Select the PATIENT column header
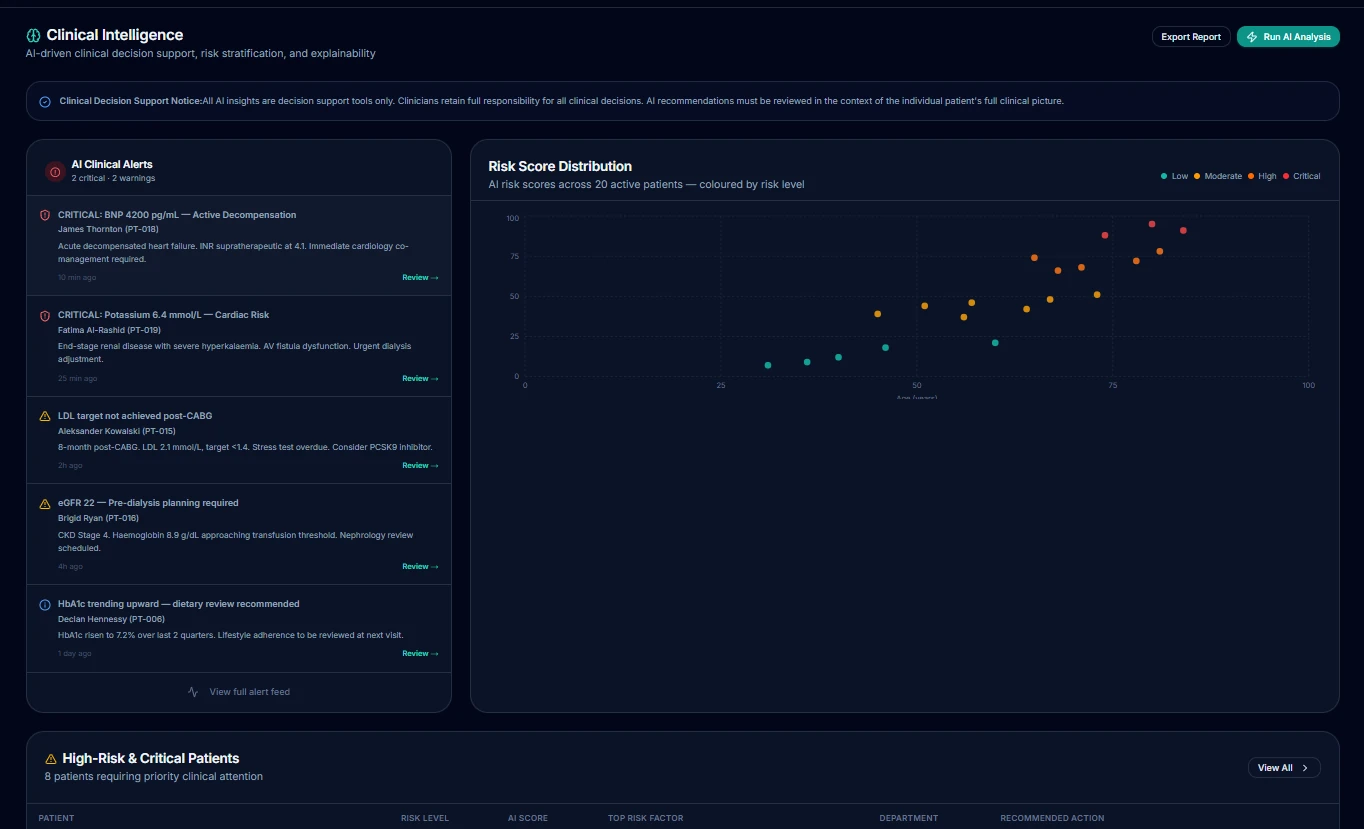 [56, 818]
